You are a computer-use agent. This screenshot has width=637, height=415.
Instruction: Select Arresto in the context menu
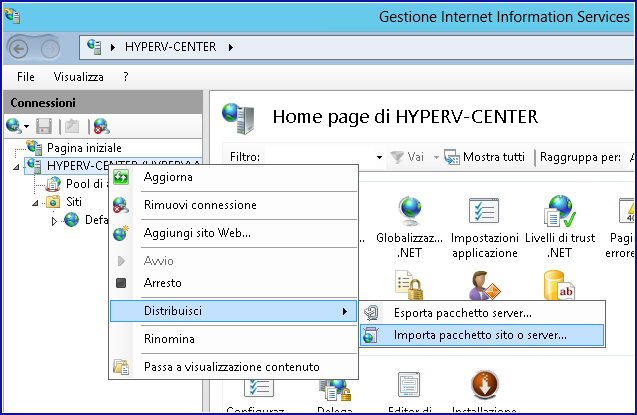tap(234, 283)
